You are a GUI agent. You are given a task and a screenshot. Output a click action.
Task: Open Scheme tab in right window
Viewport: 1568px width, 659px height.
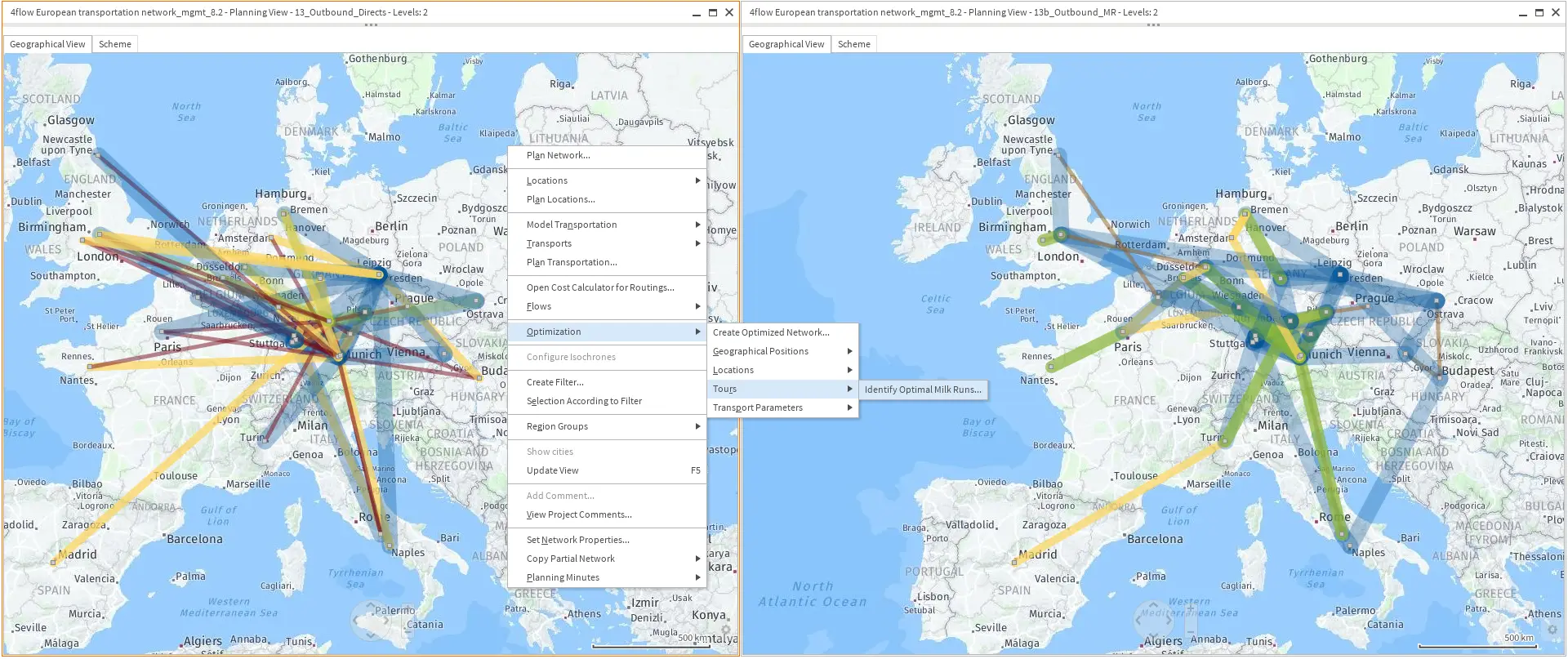[853, 44]
